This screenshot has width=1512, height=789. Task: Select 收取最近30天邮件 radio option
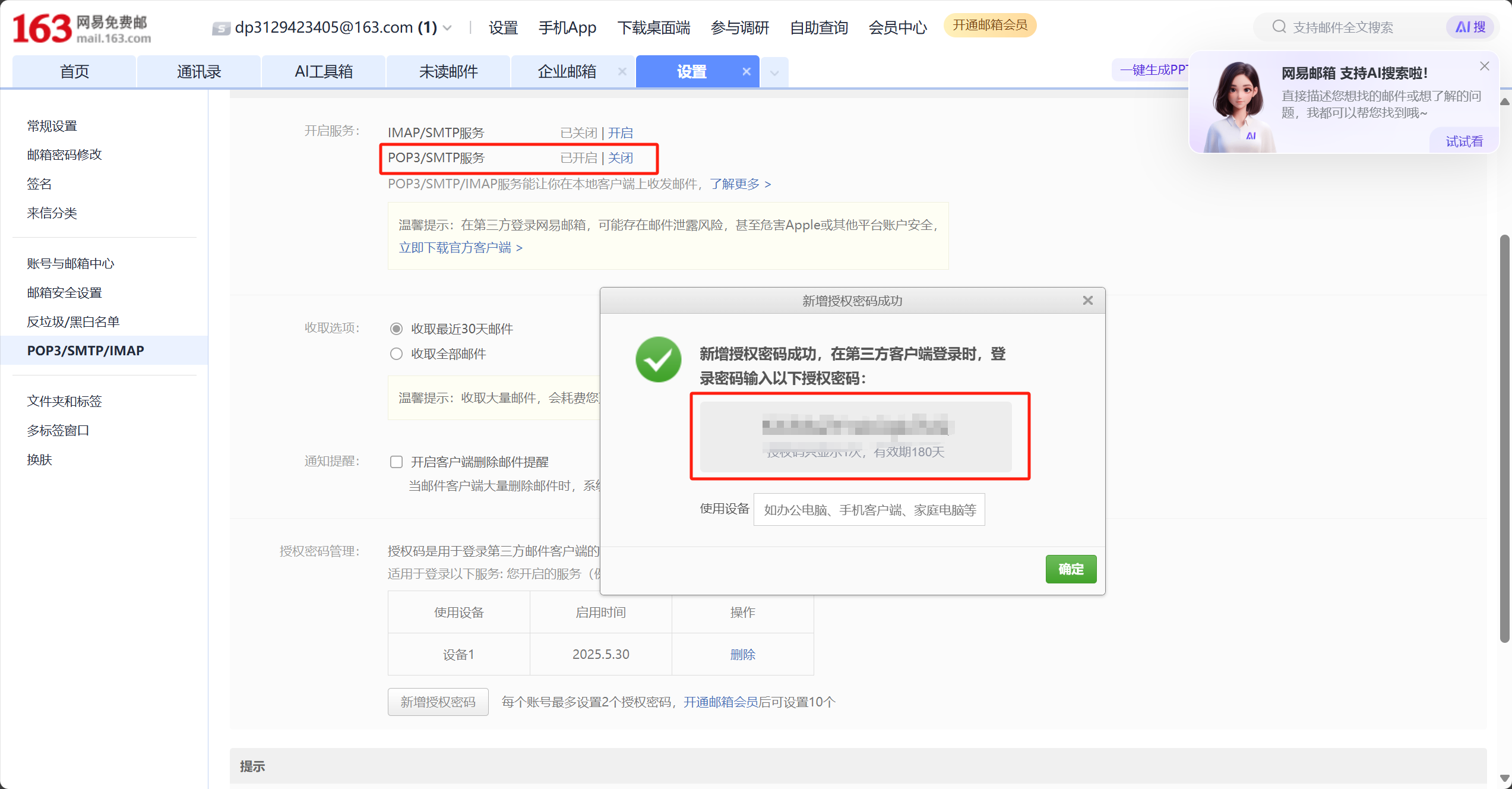pos(396,329)
